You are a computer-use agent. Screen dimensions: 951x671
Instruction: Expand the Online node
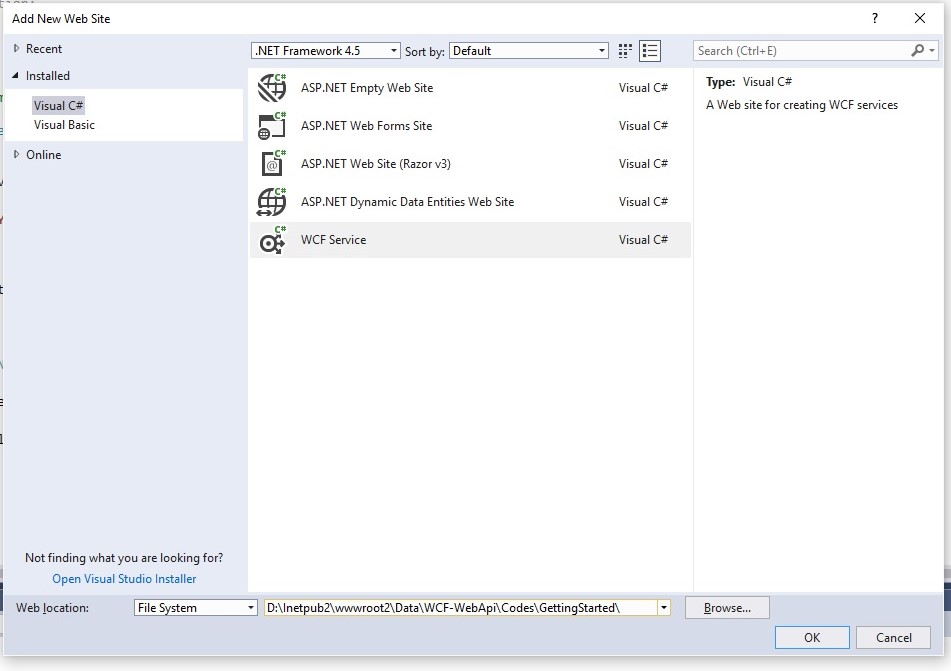[16, 155]
